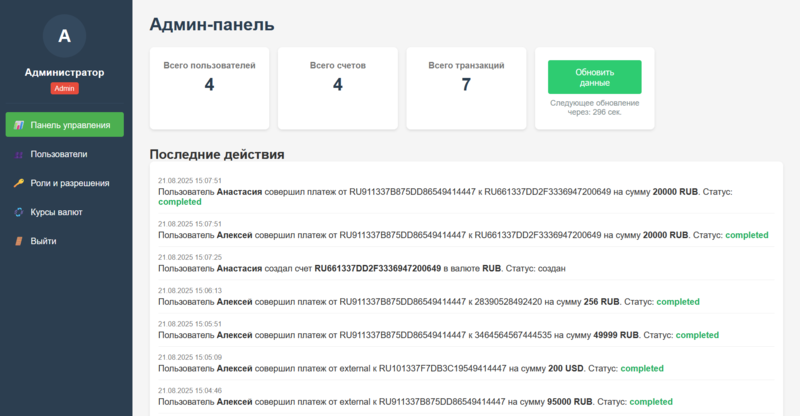Screen dimensions: 800x416
Task: Click the Статус: создан text
Action: tap(536, 268)
